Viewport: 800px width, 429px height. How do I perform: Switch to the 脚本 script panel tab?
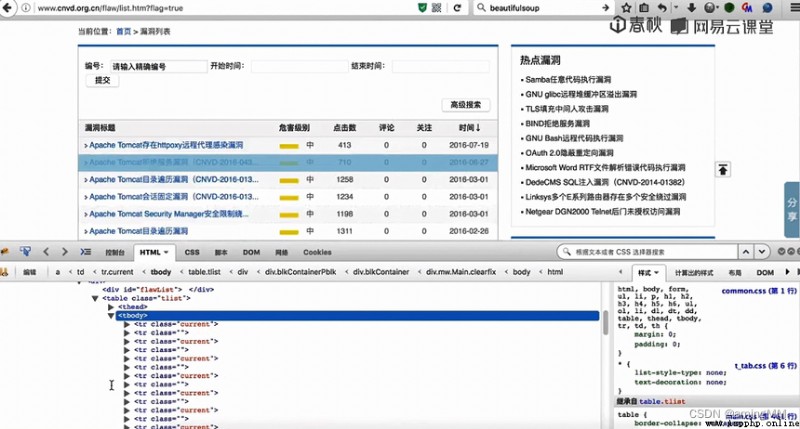coord(221,253)
